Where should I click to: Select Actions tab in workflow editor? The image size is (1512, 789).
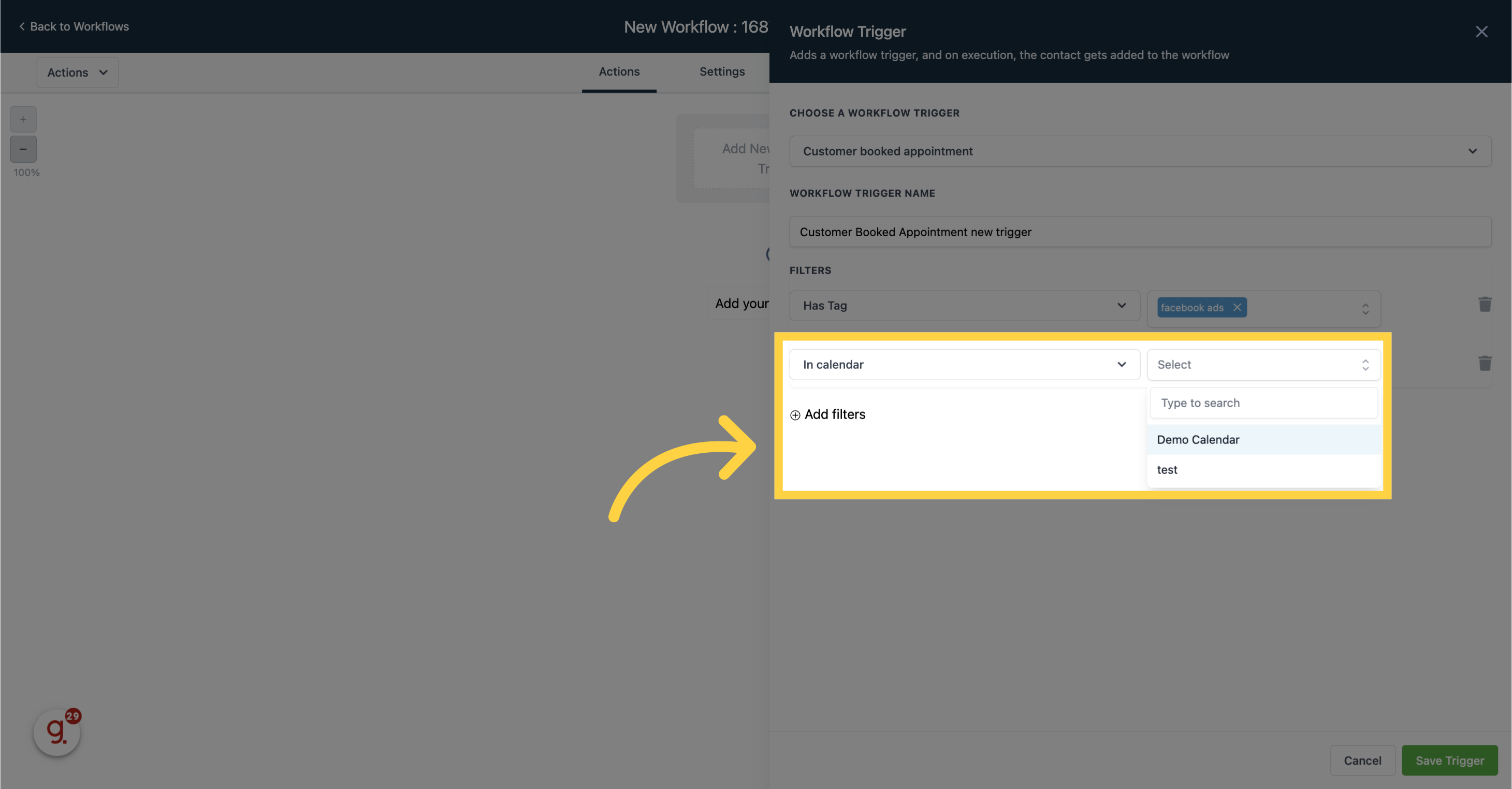click(x=619, y=71)
